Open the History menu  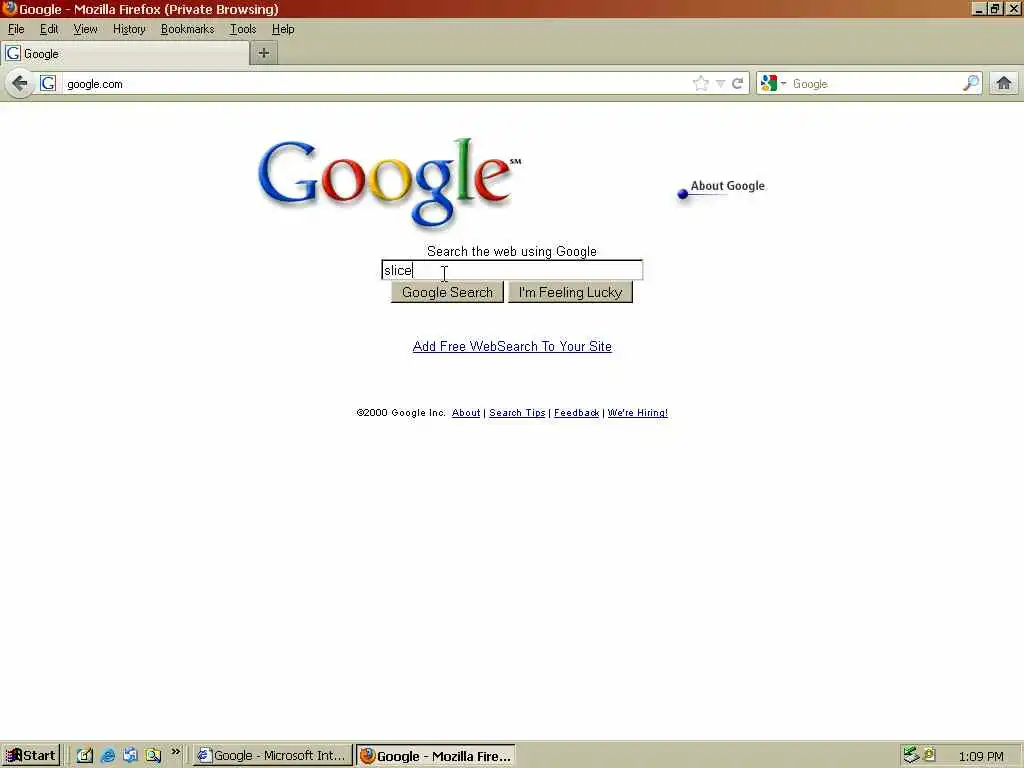coord(129,29)
